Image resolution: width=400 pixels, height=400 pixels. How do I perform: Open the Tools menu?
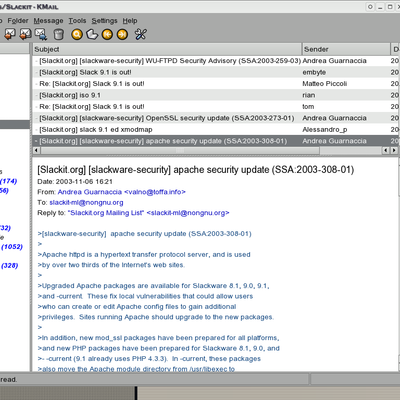(x=77, y=21)
